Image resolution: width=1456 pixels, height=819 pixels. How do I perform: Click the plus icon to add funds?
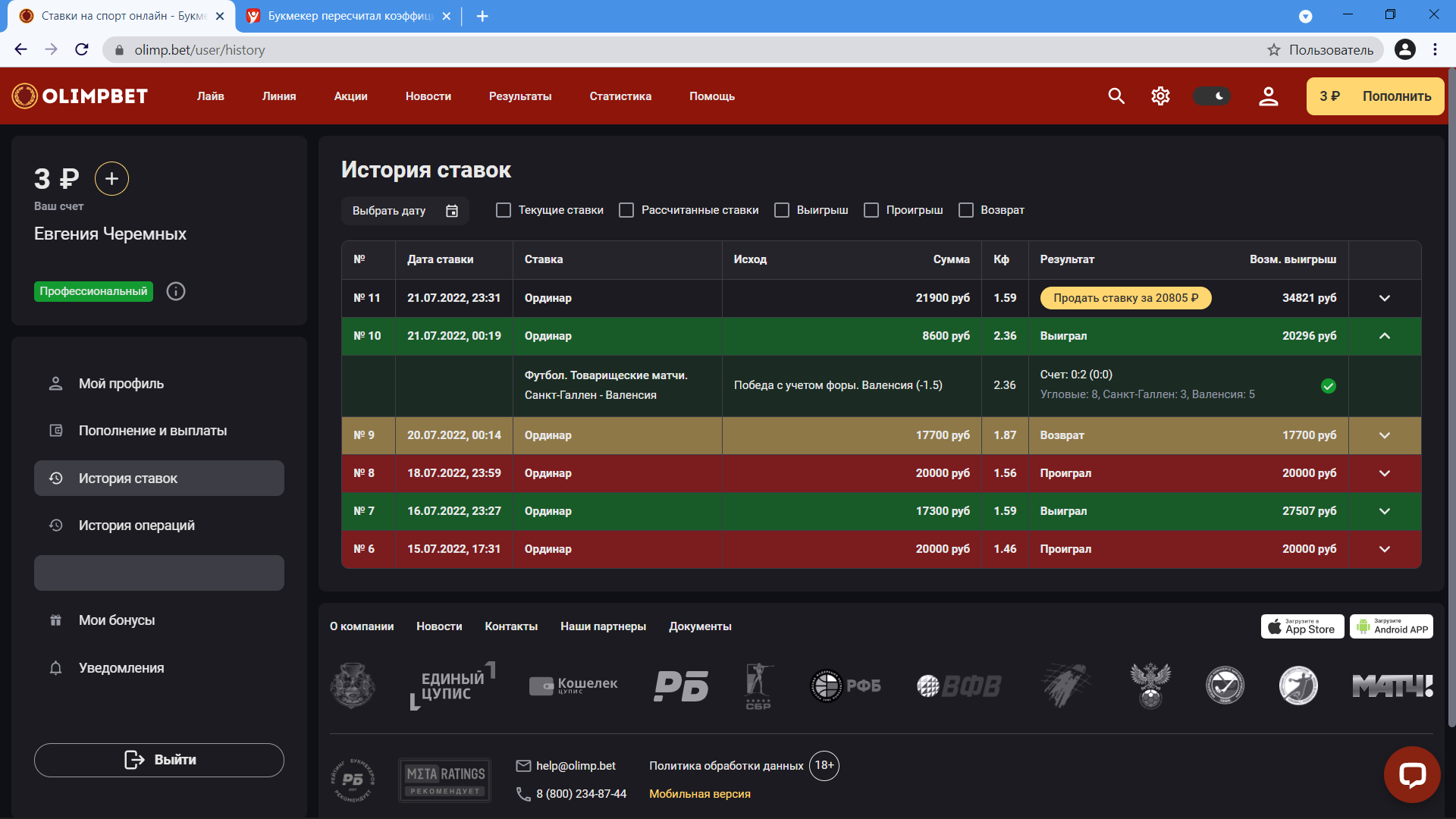[111, 179]
